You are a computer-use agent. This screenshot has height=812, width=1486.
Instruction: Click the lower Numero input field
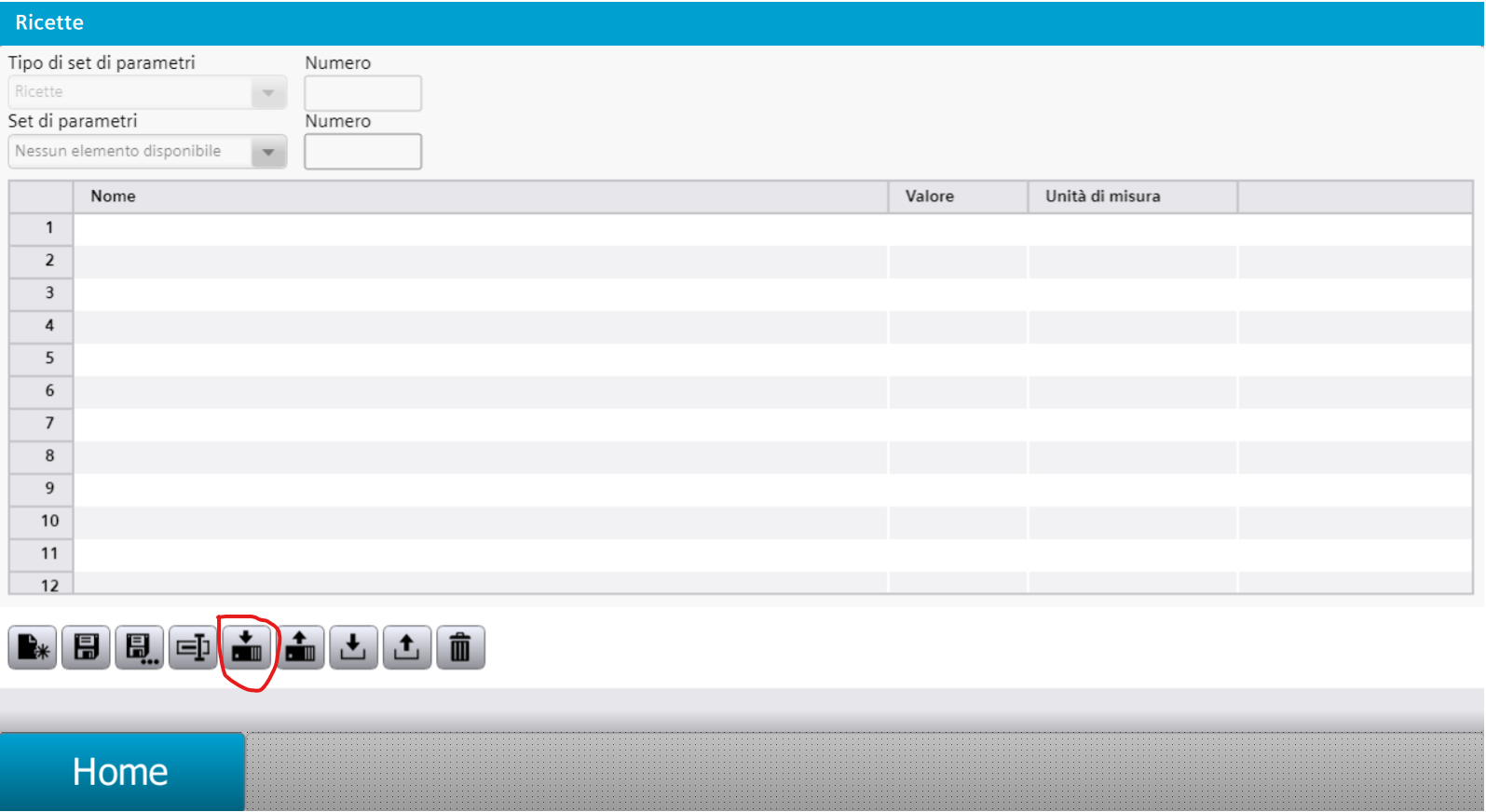pyautogui.click(x=362, y=152)
